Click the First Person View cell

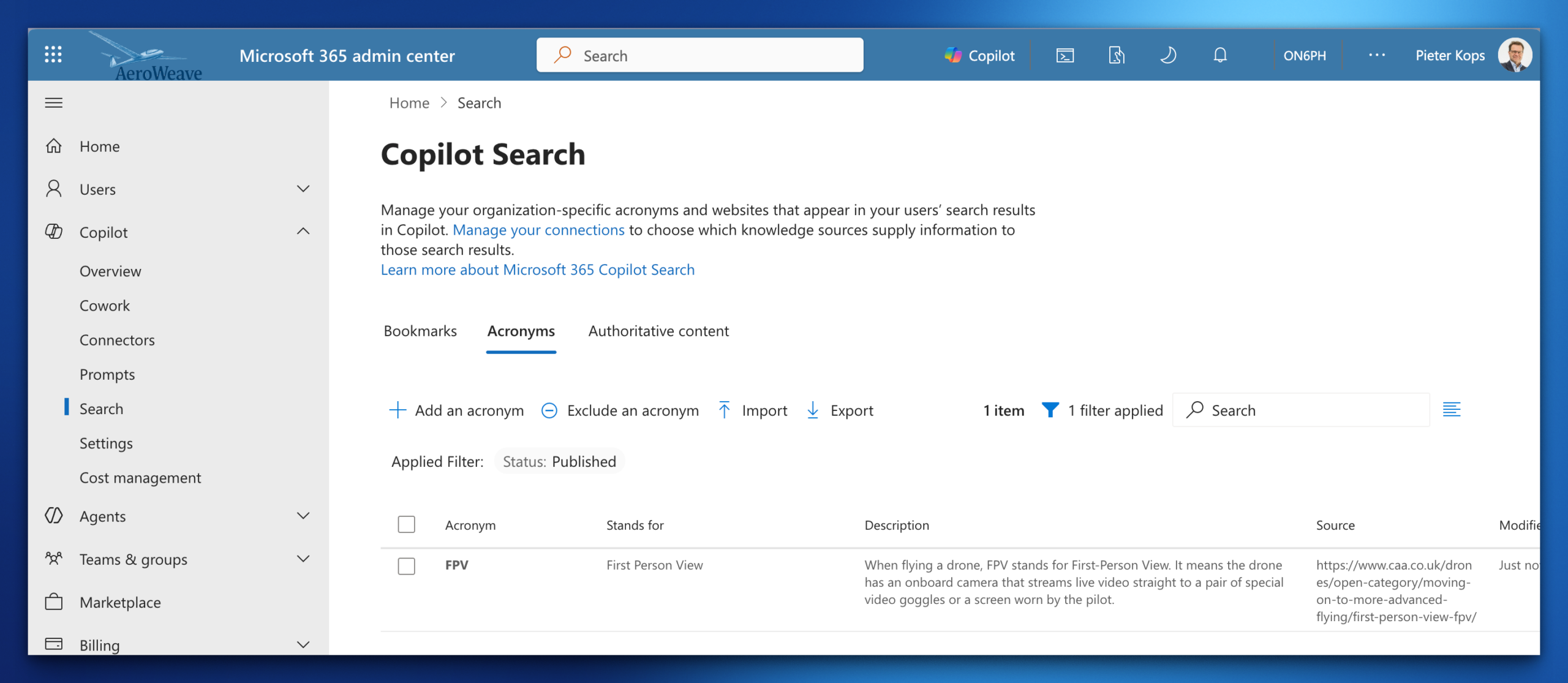655,565
